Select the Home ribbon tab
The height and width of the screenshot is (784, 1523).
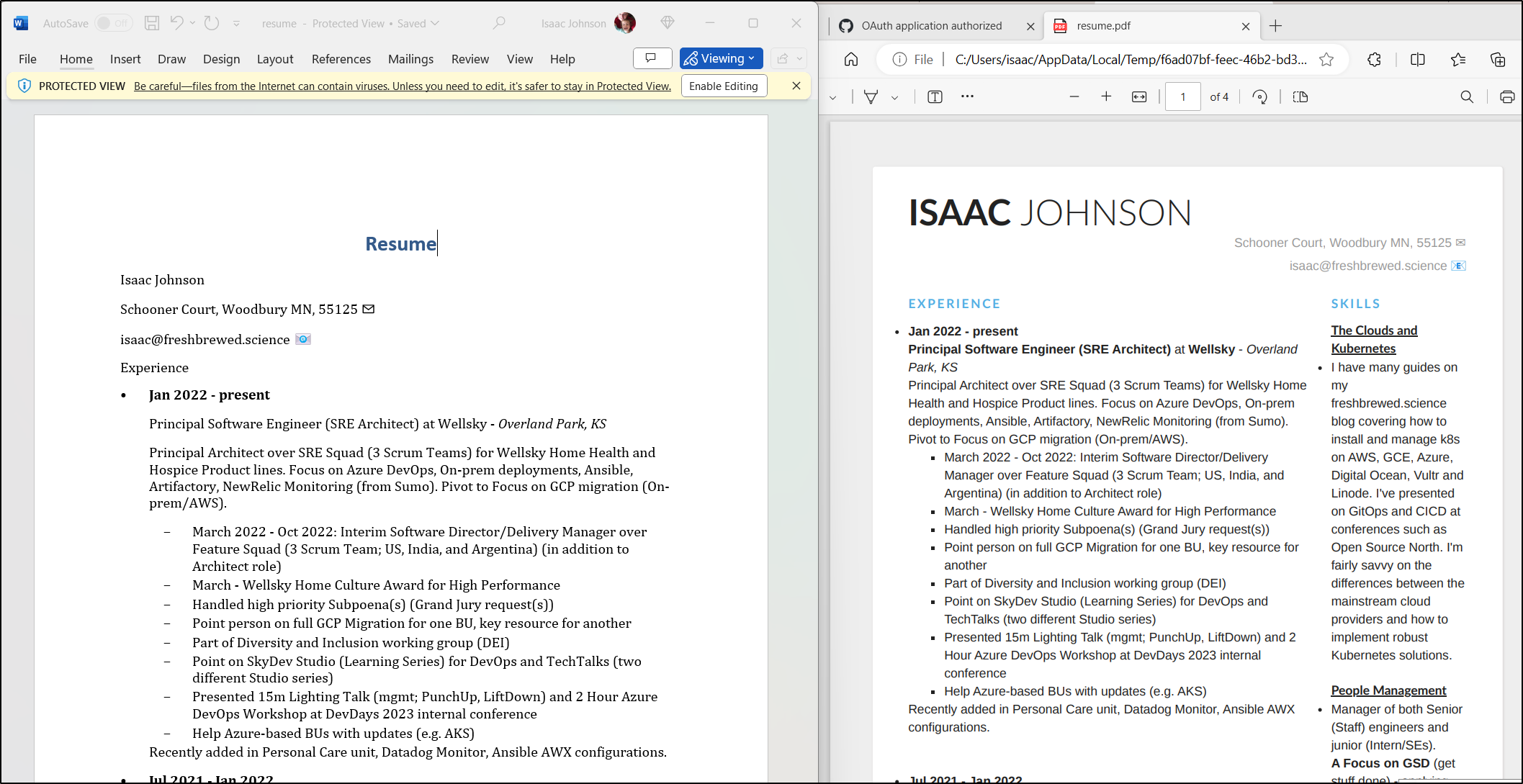click(76, 59)
